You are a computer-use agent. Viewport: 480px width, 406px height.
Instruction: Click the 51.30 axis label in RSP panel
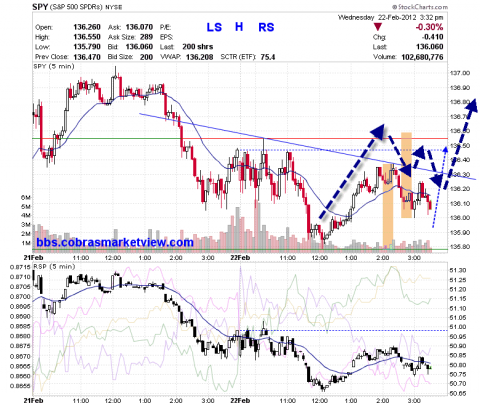pos(458,270)
